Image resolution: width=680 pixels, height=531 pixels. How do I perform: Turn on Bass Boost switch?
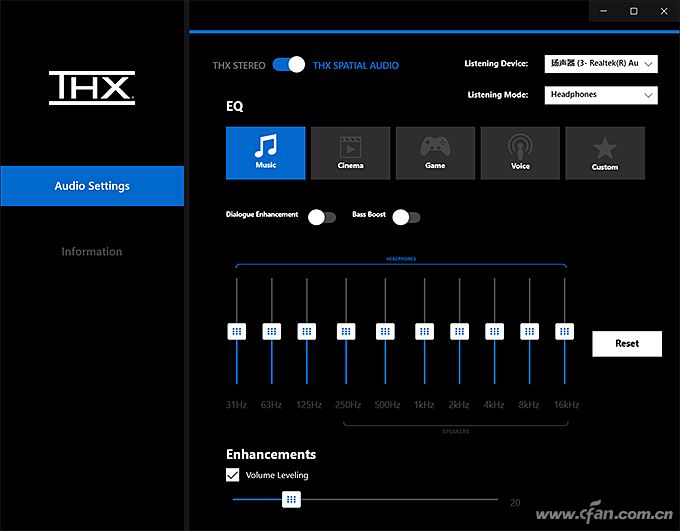click(x=406, y=217)
